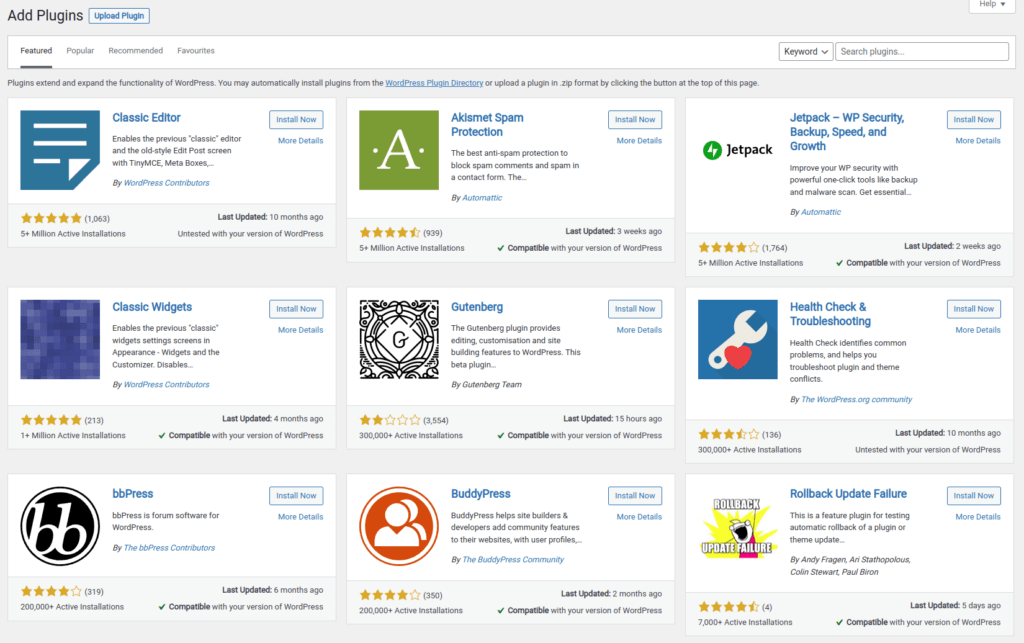View More Details for Gutenberg
Screen dimensions: 1024x643
coord(639,330)
